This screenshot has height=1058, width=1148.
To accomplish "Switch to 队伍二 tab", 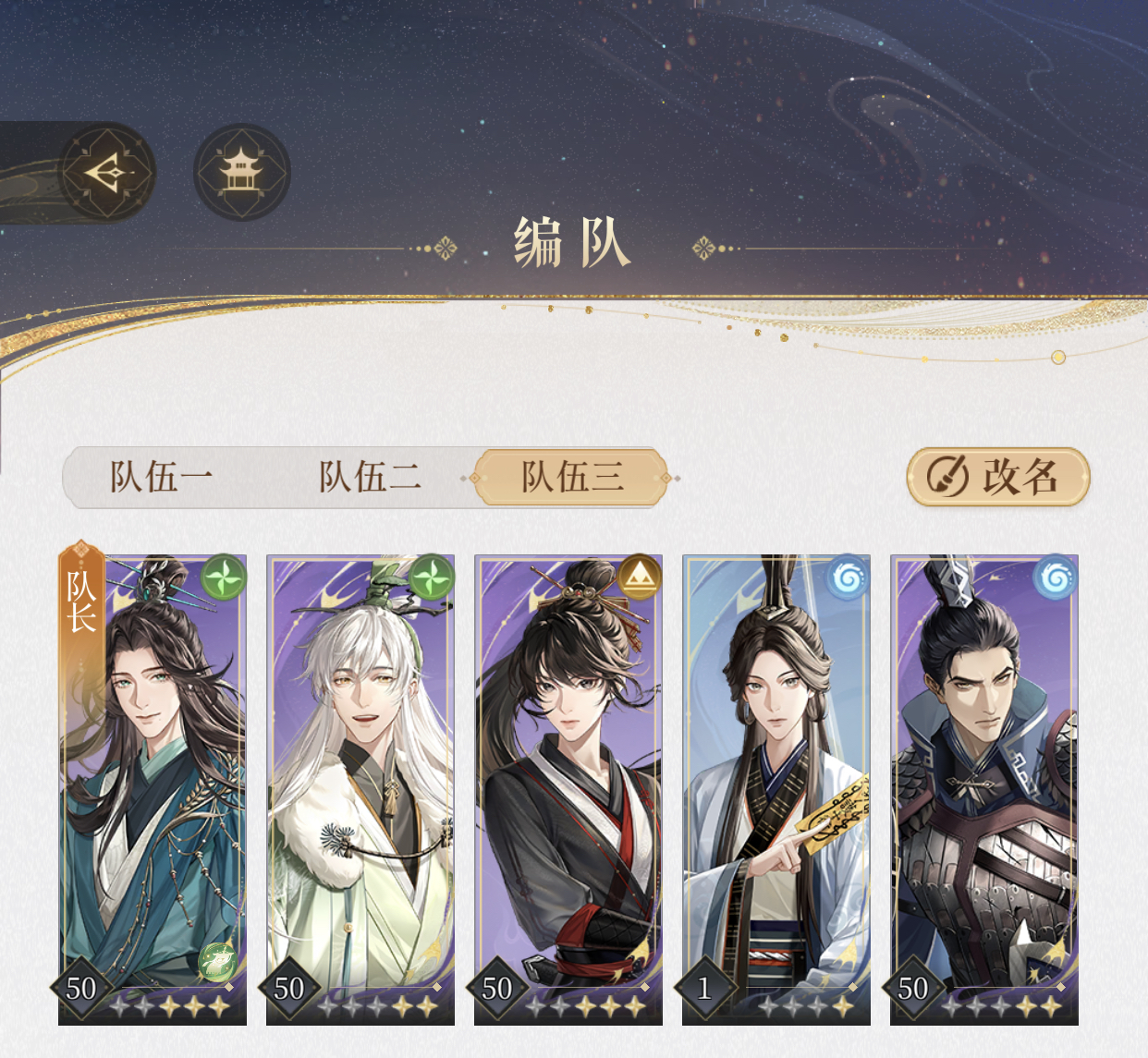I will 370,478.
